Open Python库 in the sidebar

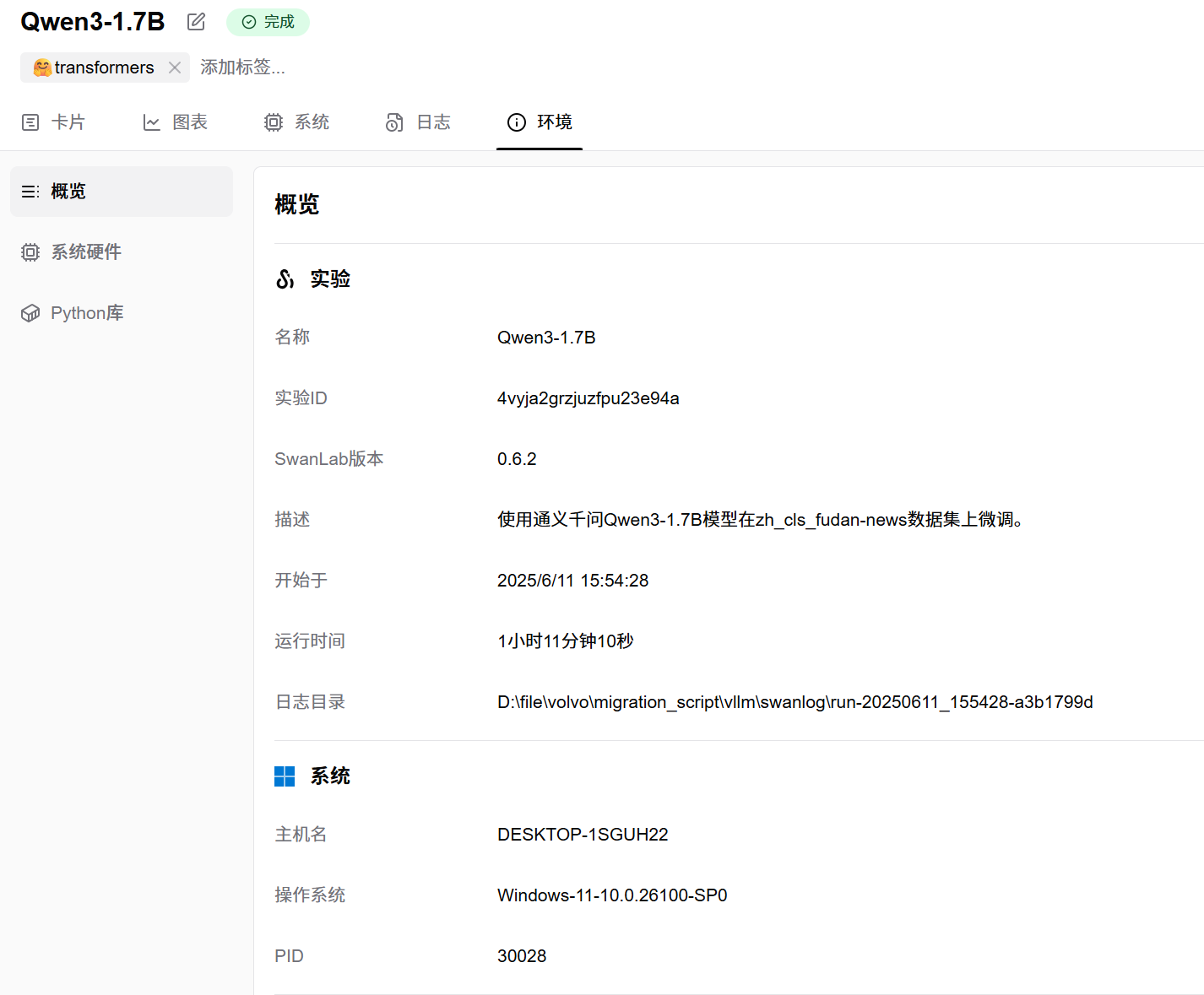(122, 313)
